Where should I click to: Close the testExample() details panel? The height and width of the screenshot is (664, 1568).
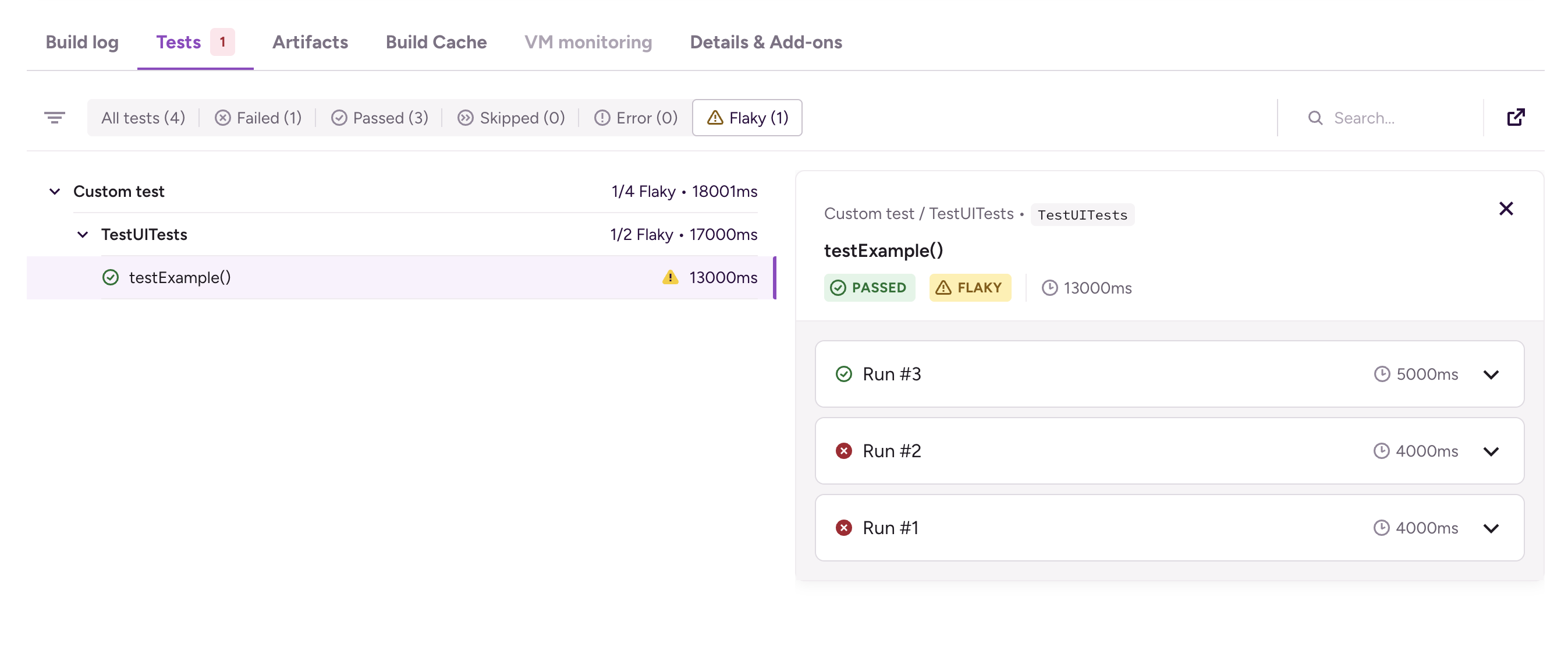click(1505, 209)
